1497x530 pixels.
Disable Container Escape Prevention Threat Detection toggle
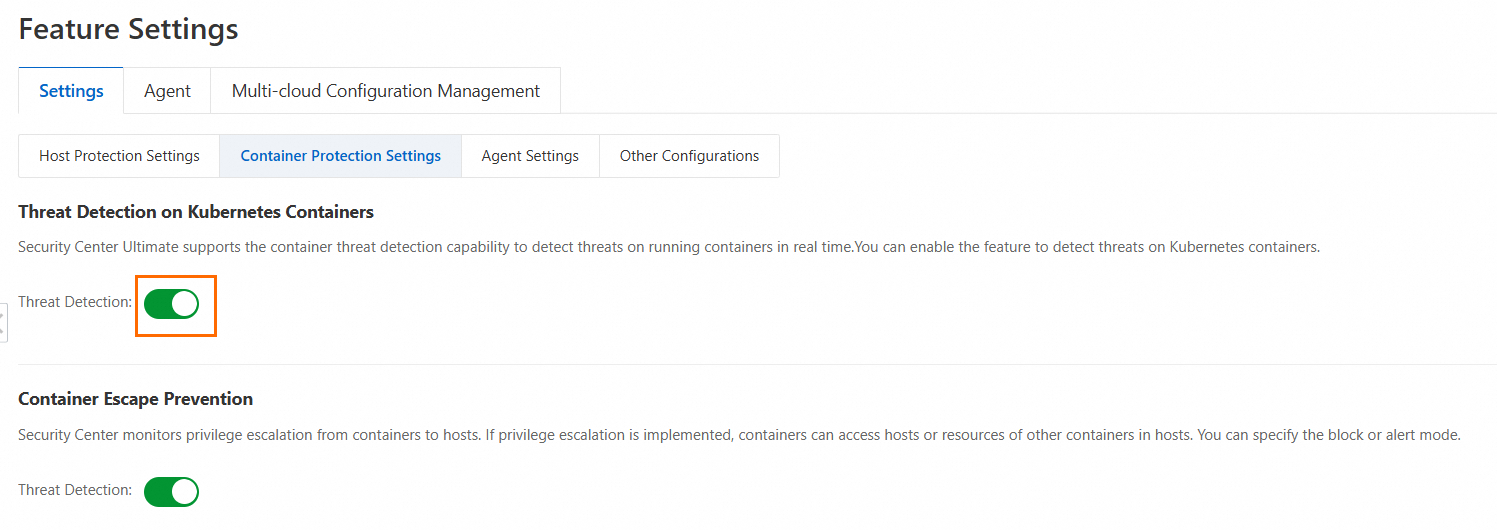click(172, 491)
